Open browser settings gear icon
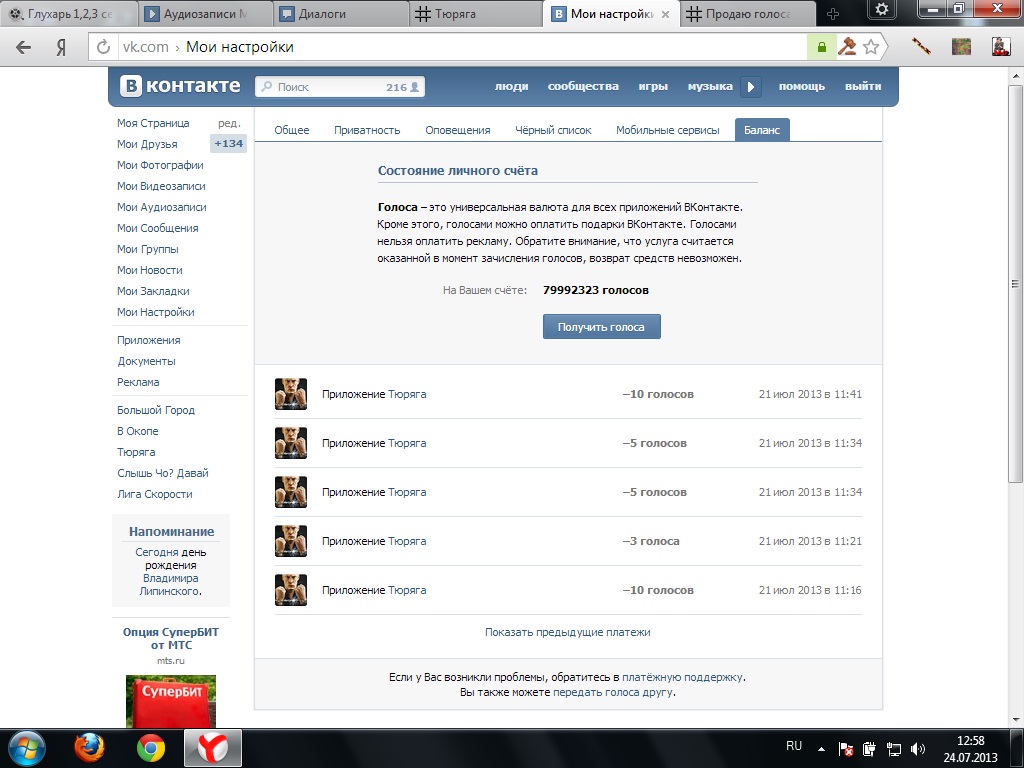Screen dimensions: 1024x768 882,10
